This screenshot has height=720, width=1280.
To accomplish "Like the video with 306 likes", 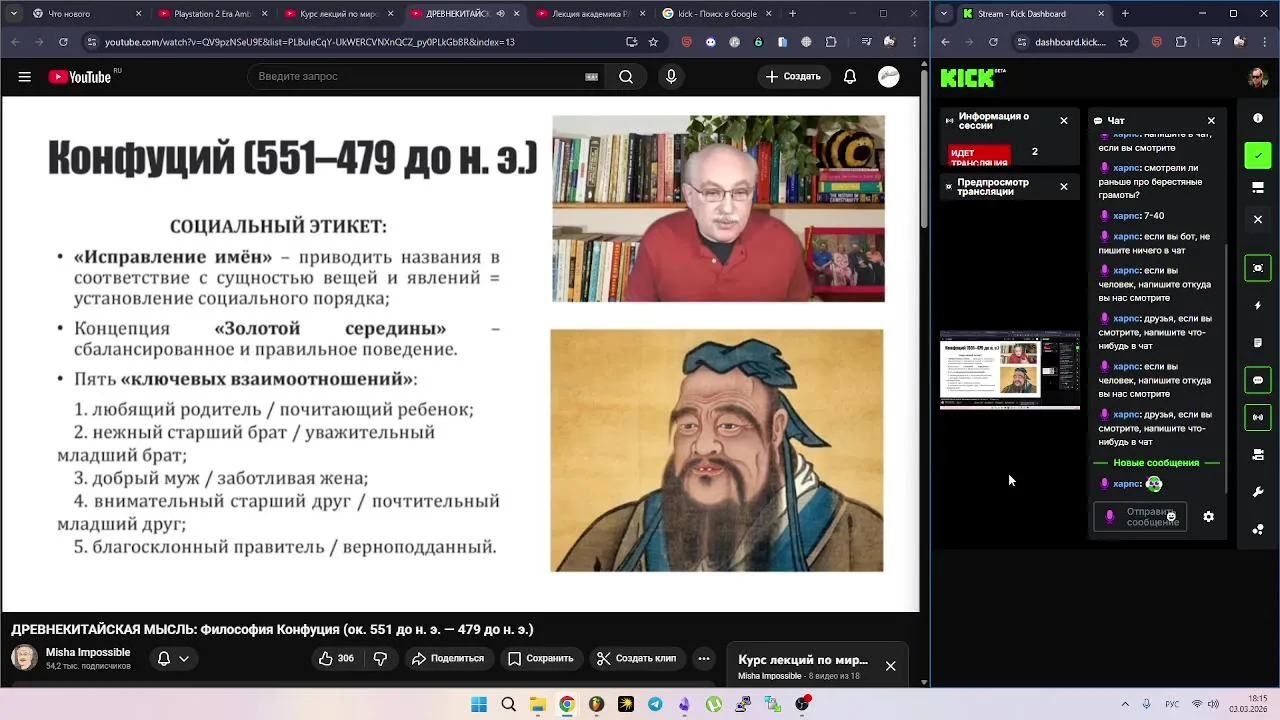I will [x=335, y=659].
